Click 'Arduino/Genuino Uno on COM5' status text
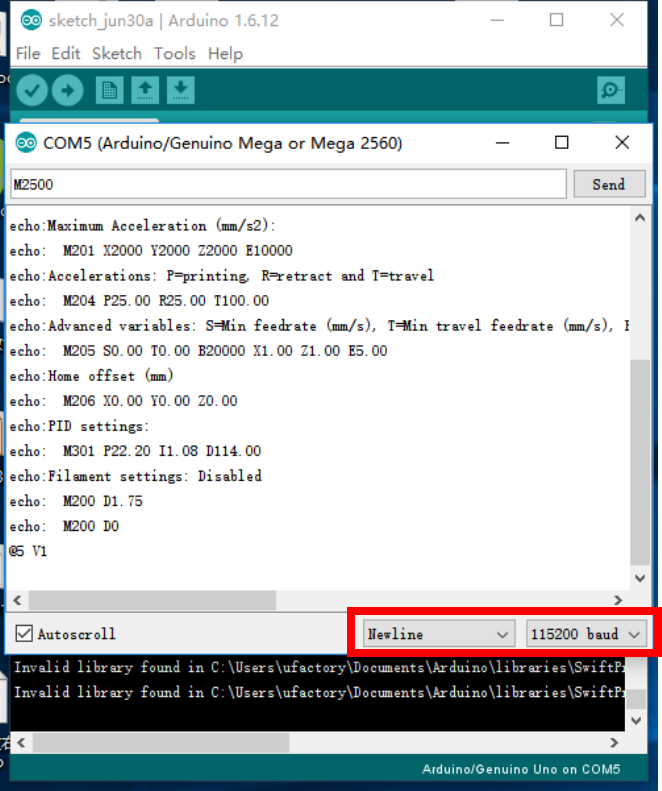 521,769
